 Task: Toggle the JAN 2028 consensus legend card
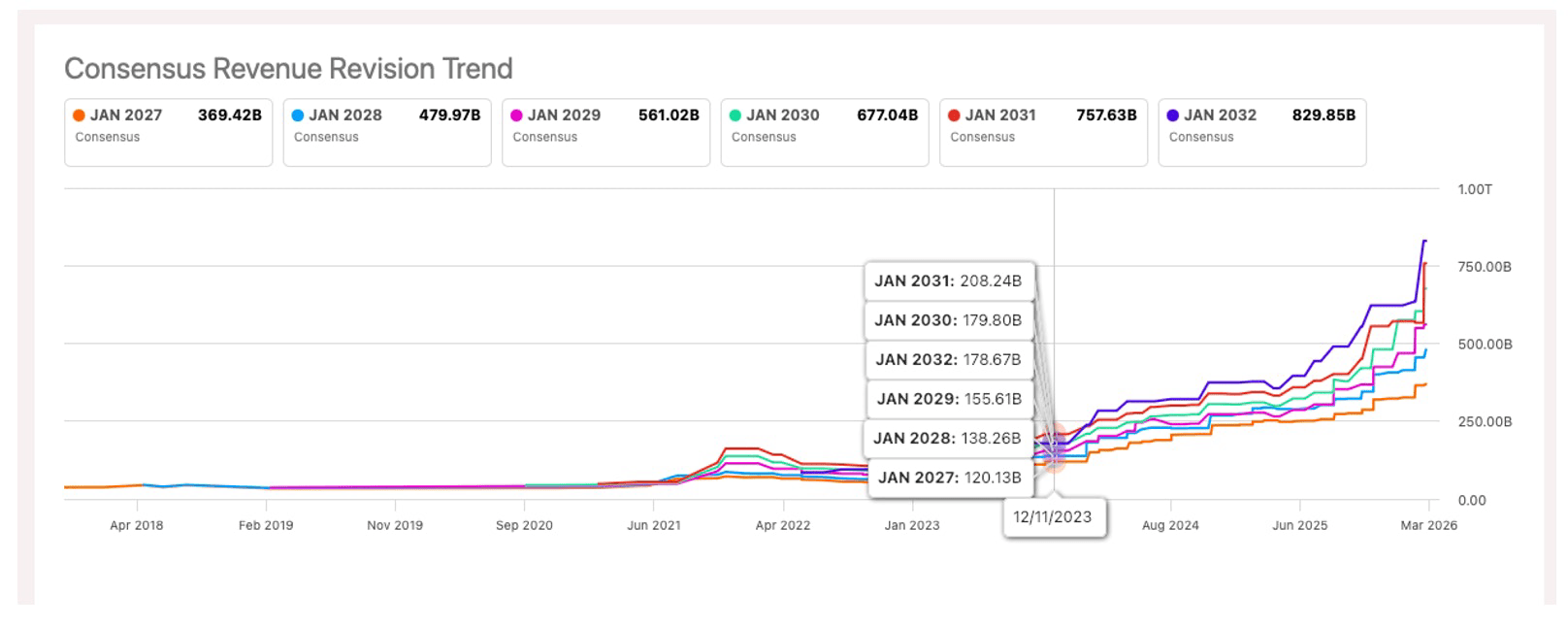[x=387, y=133]
